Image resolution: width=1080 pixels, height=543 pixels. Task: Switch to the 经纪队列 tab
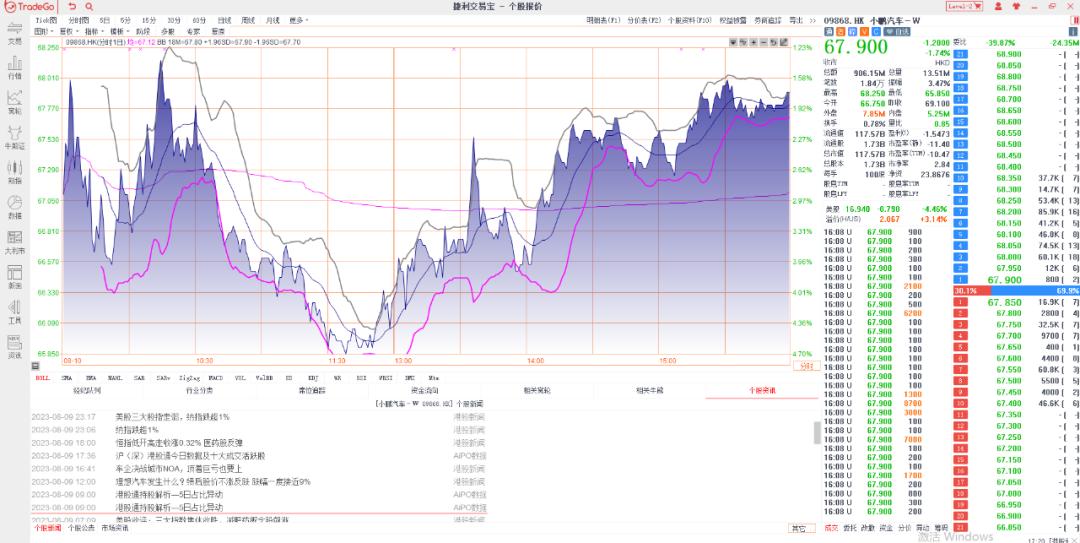(x=87, y=391)
